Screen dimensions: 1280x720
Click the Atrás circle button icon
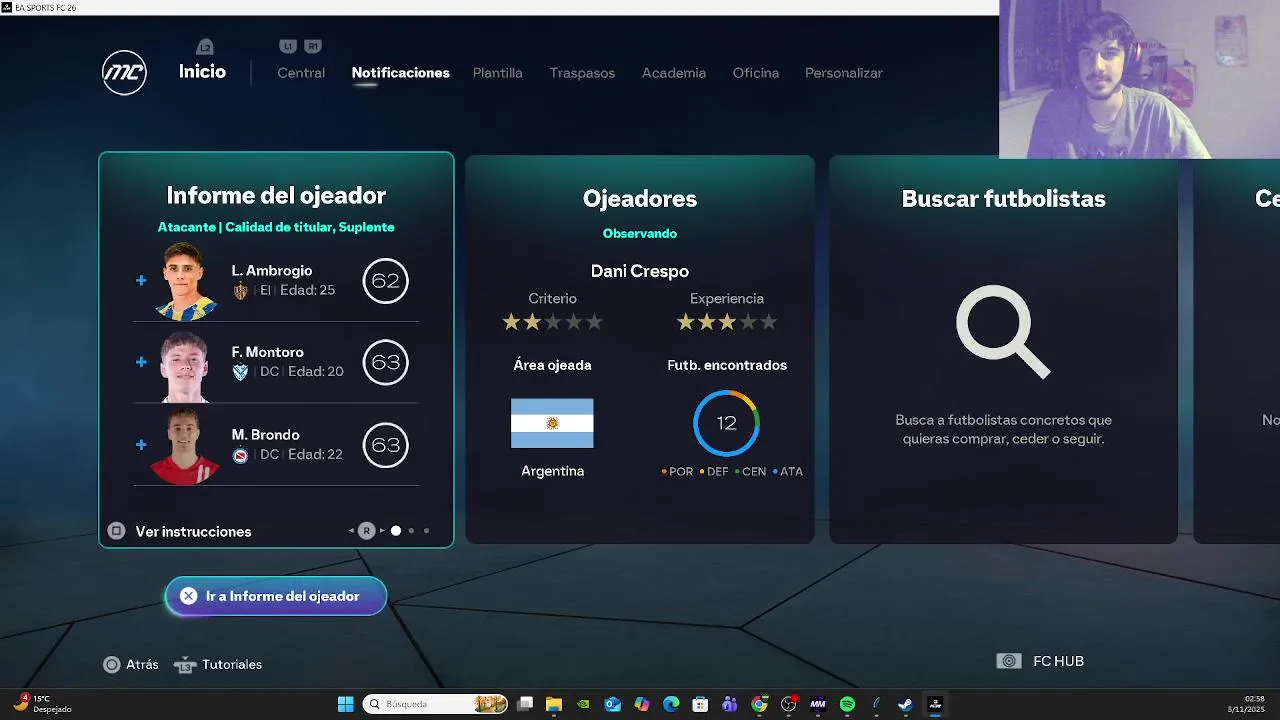pos(112,665)
